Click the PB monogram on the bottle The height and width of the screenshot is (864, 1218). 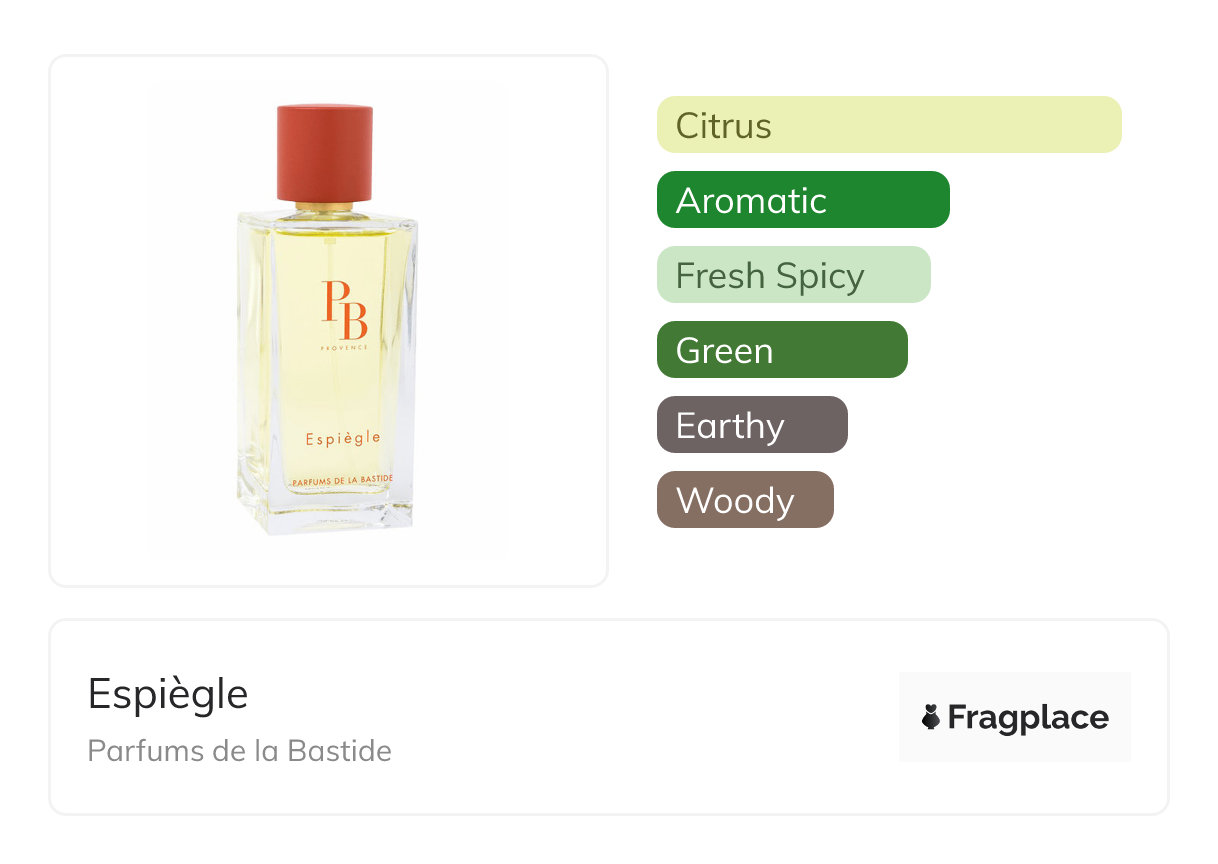tap(345, 310)
